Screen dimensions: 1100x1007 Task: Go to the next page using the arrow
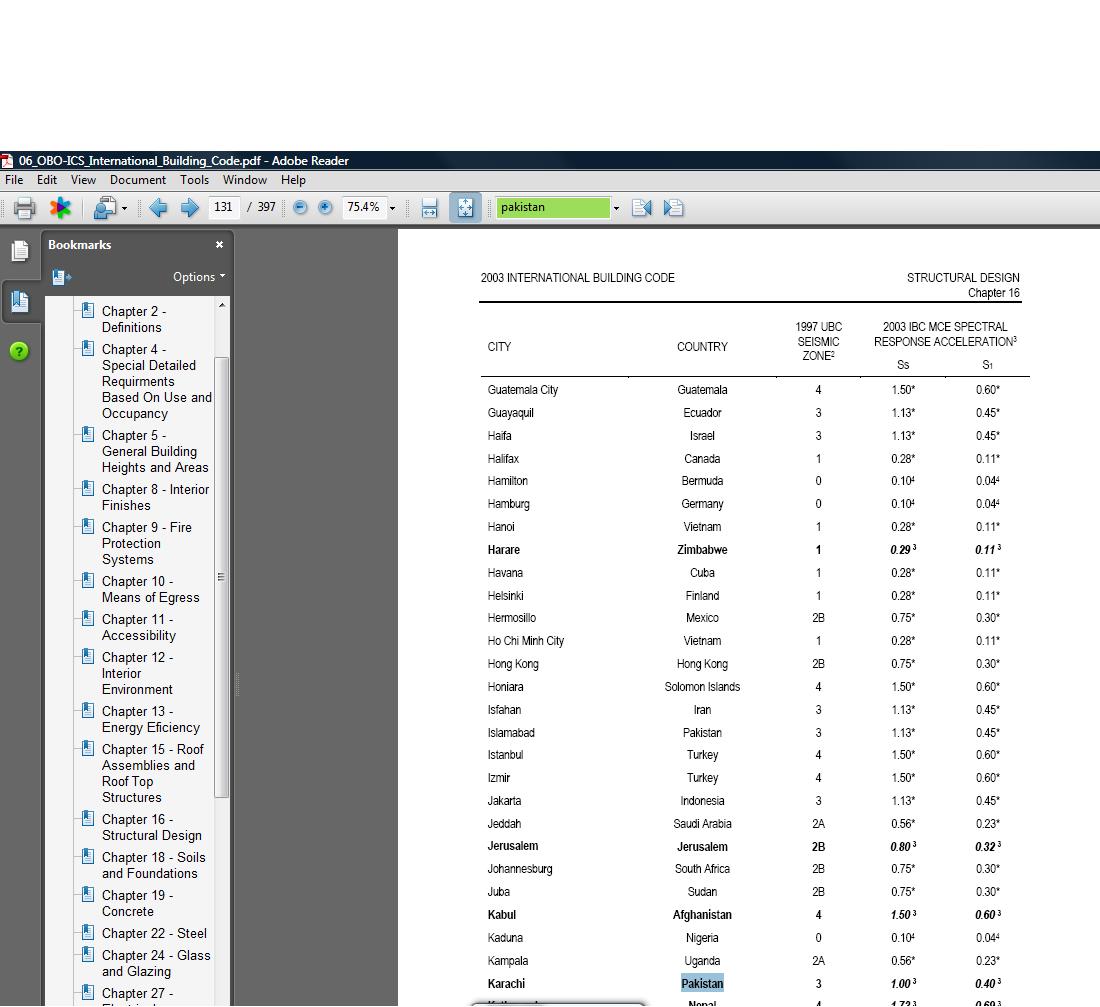[x=189, y=208]
